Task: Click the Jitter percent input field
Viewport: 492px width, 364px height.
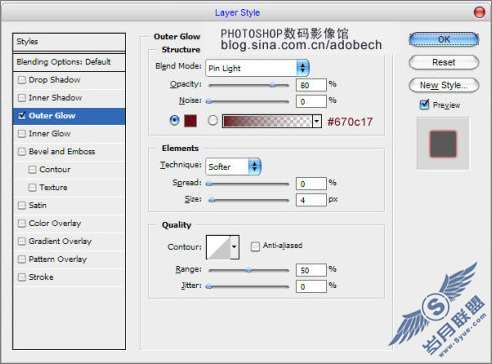Action: (x=311, y=286)
